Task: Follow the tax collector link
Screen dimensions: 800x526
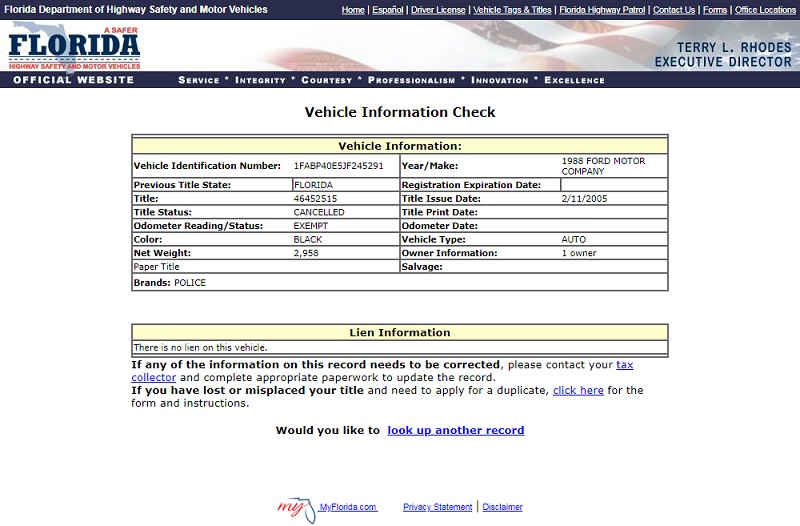Action: click(x=624, y=365)
